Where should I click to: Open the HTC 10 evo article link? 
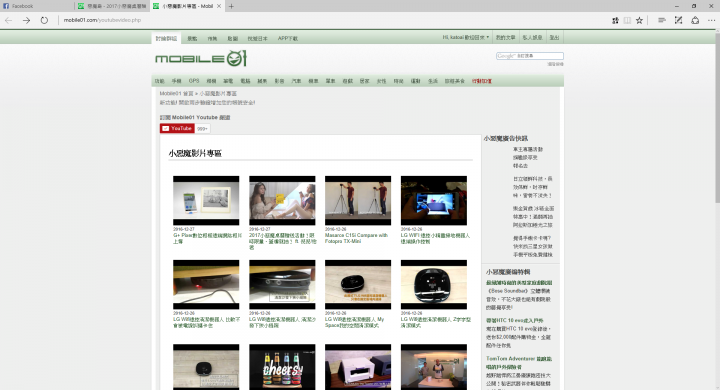click(x=514, y=321)
